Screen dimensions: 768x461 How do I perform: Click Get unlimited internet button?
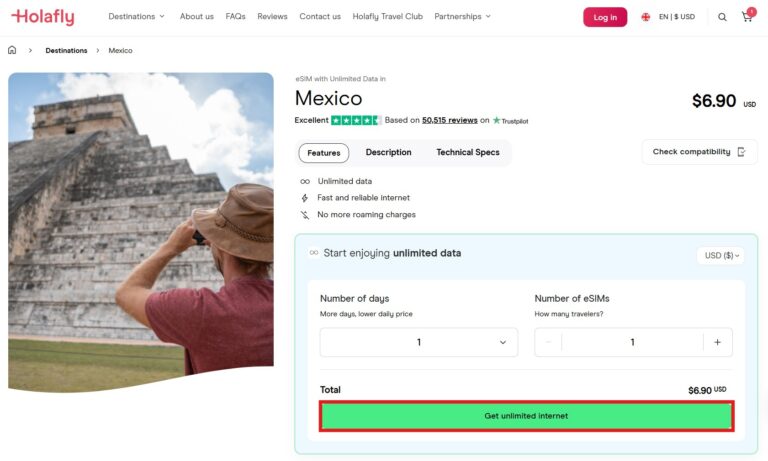(527, 416)
